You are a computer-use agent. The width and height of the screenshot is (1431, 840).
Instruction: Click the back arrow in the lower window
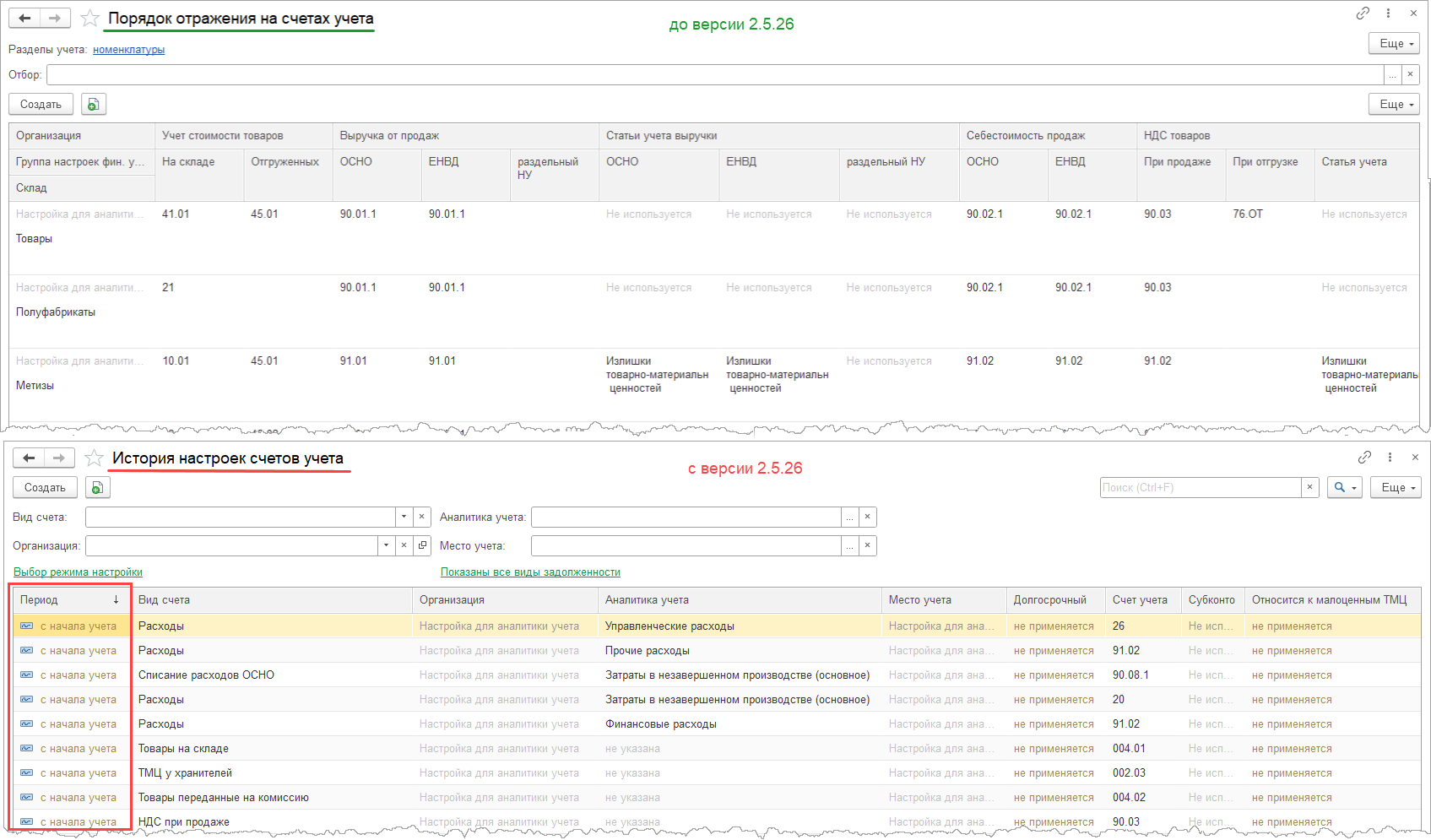pos(29,458)
